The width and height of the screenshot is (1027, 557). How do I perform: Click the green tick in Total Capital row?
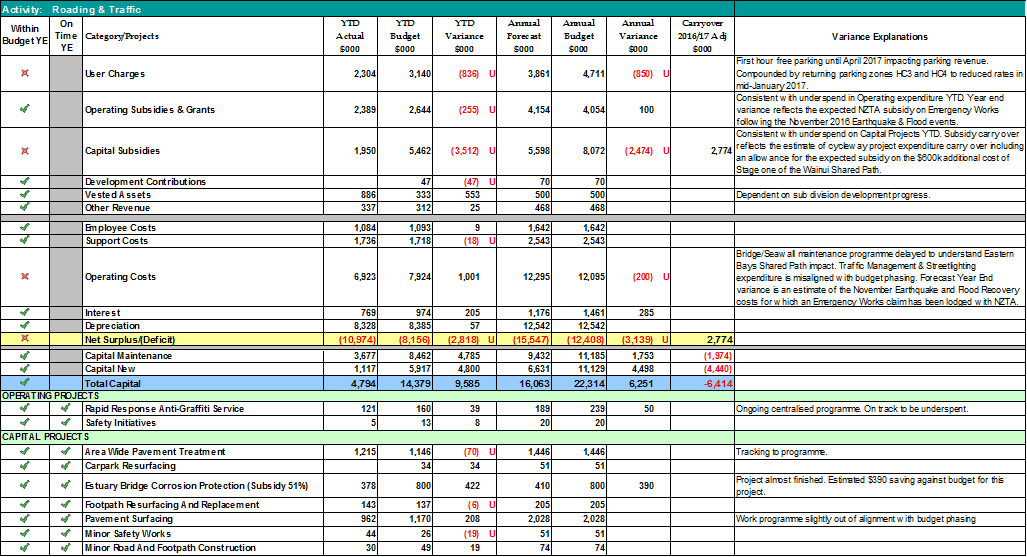[x=24, y=383]
